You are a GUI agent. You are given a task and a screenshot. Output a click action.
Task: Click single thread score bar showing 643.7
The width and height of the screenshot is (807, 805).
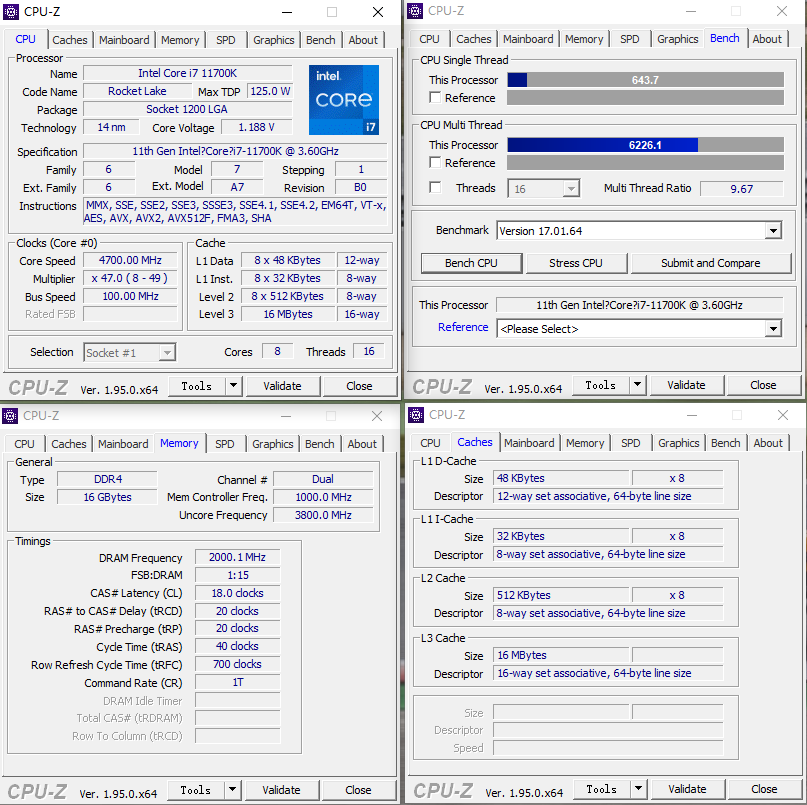pos(645,79)
